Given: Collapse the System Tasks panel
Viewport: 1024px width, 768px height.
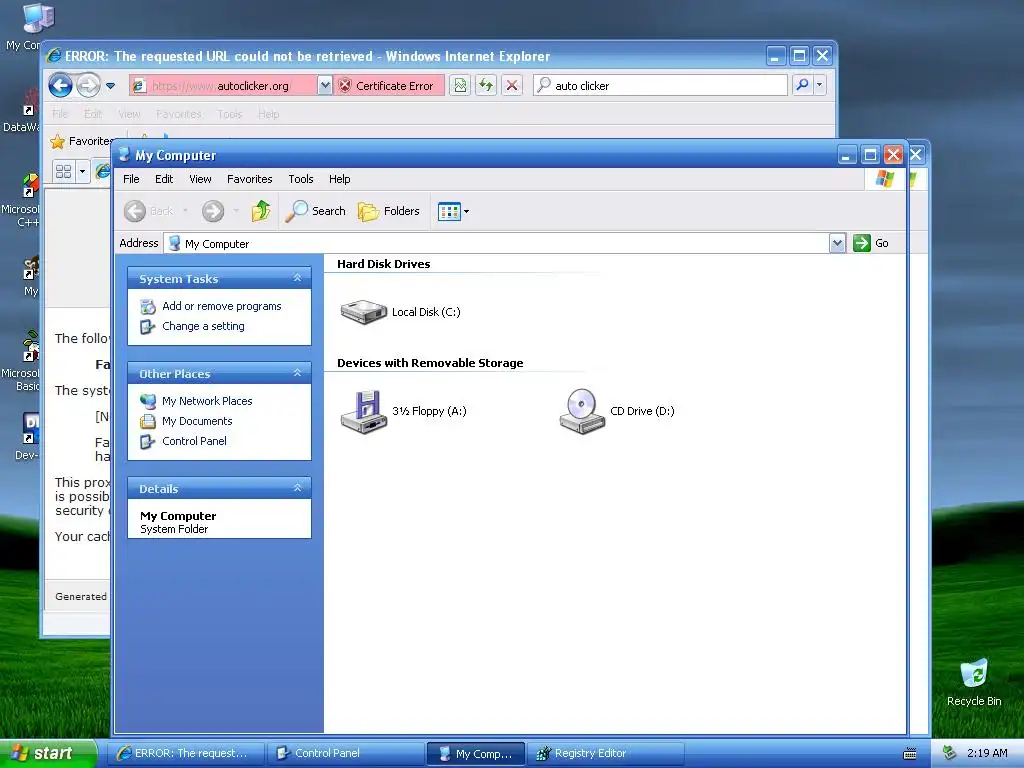Looking at the screenshot, I should click(x=297, y=278).
